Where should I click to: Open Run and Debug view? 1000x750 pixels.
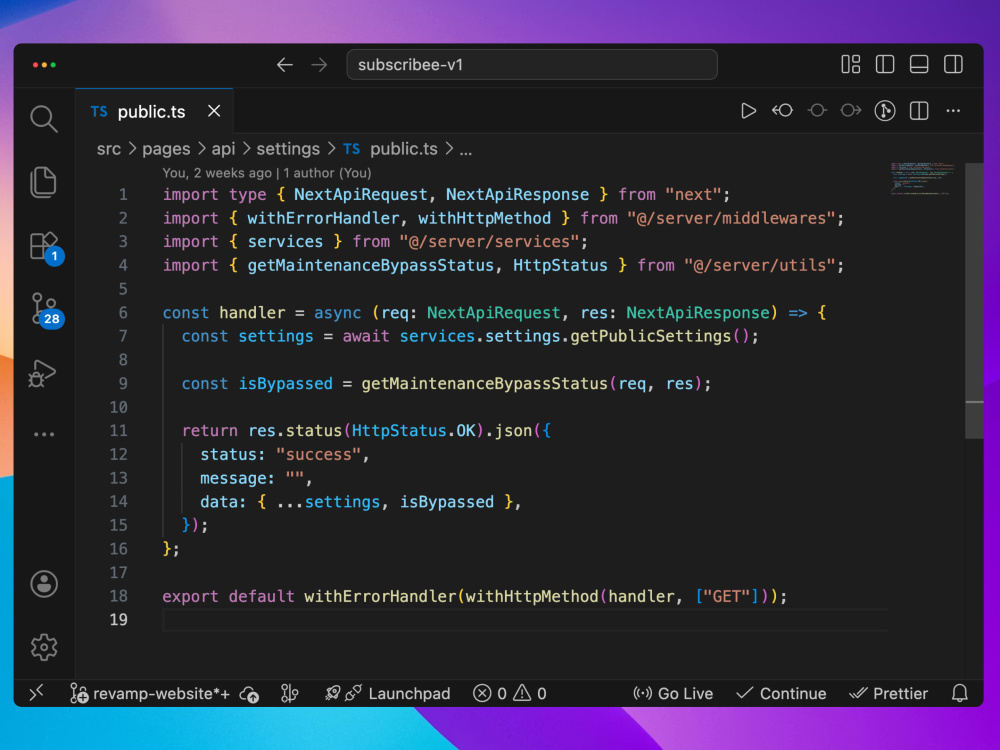[43, 373]
